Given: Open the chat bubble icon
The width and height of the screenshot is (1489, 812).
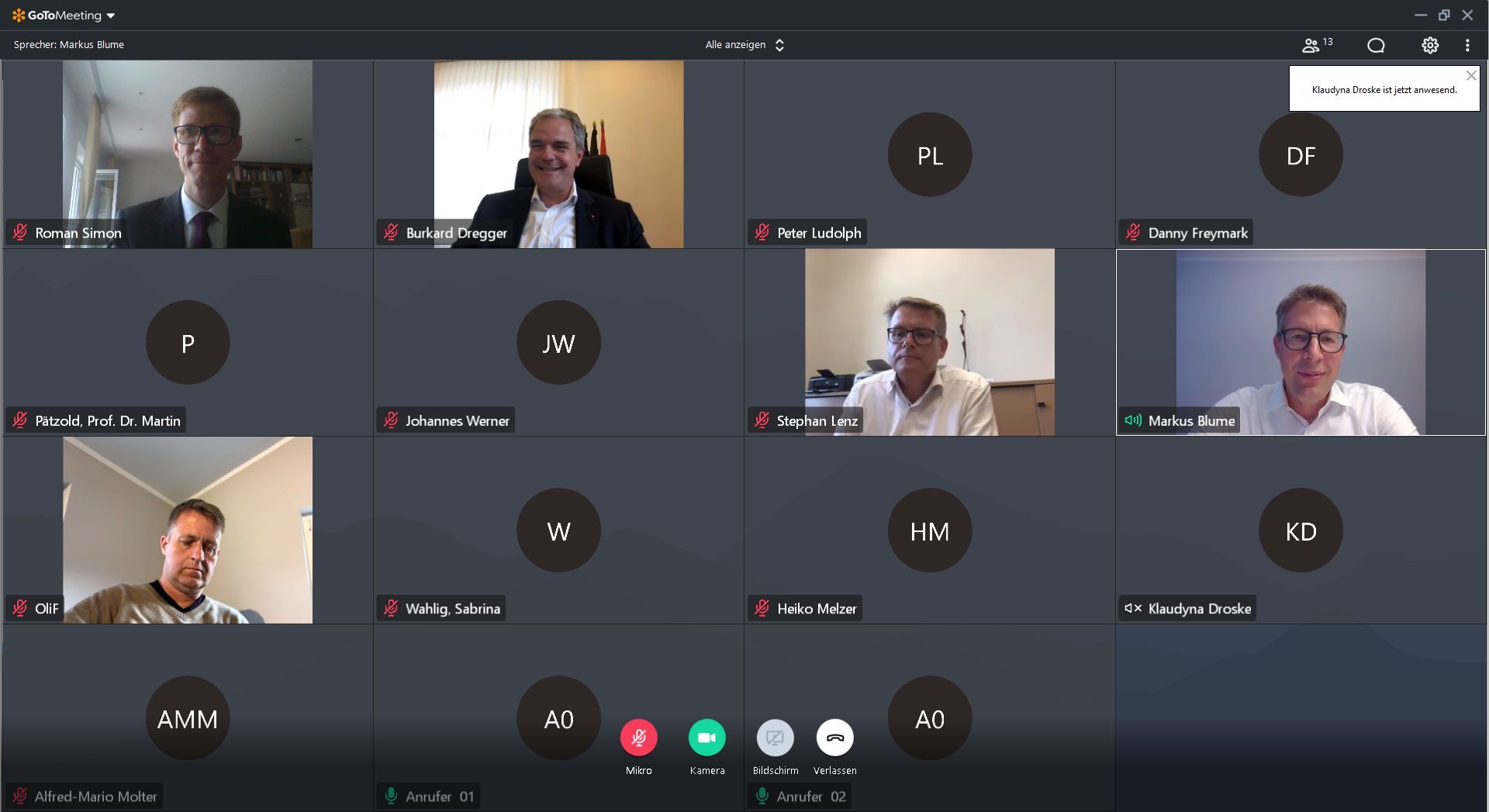Looking at the screenshot, I should click(x=1376, y=45).
